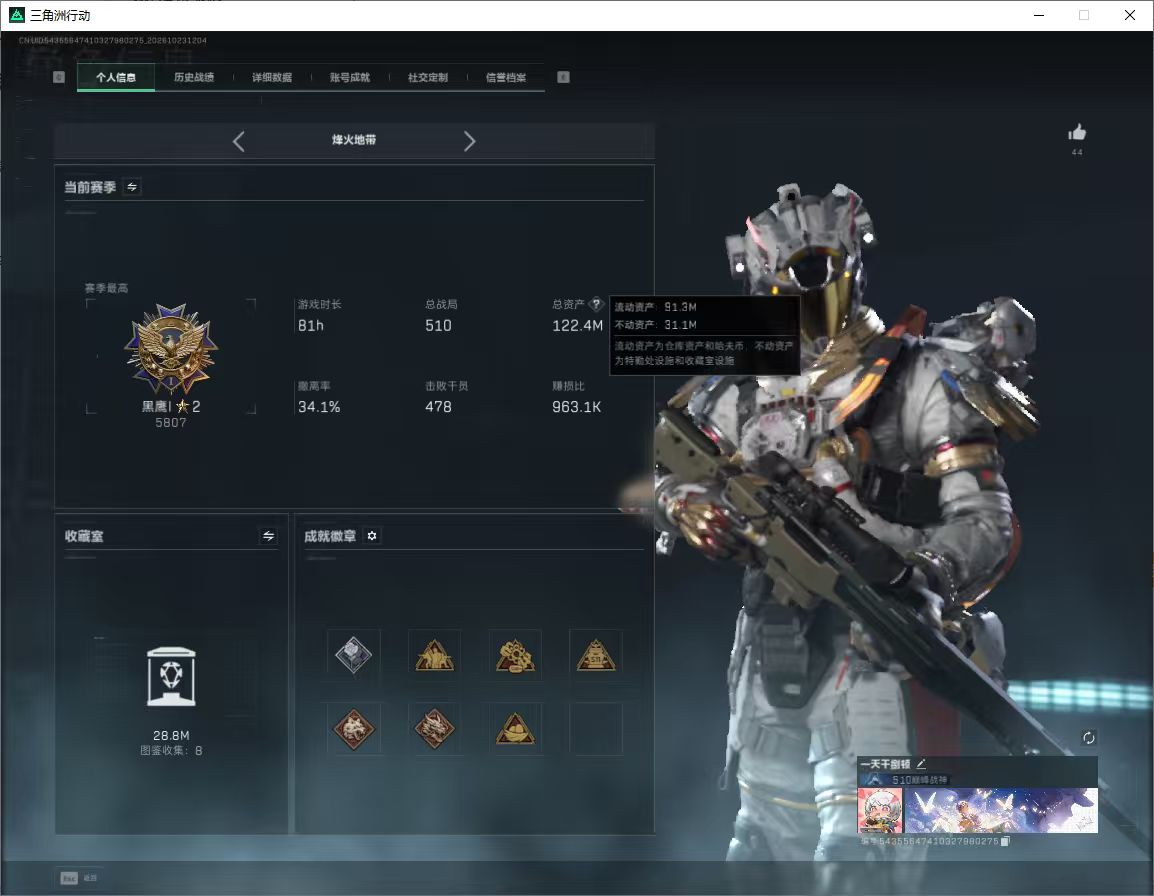Copy the player ID number

point(1005,841)
